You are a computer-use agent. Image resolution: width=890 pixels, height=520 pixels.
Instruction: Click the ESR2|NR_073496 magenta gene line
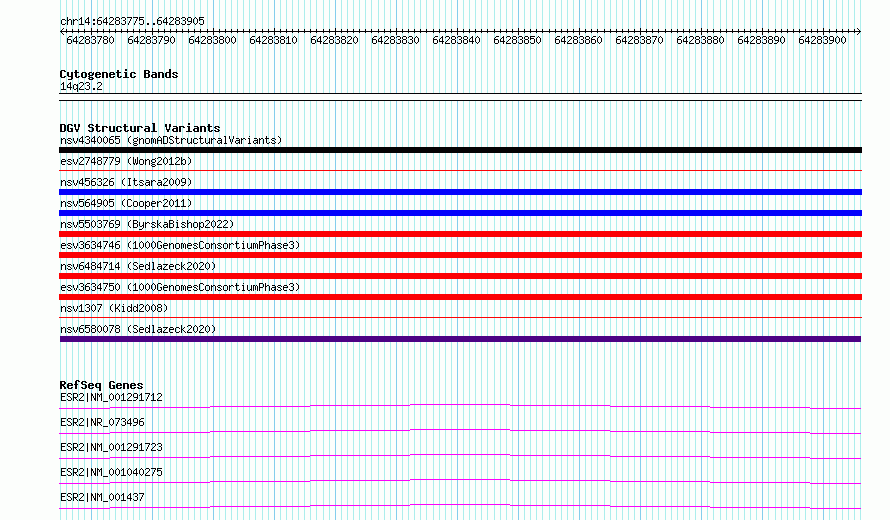(x=460, y=431)
